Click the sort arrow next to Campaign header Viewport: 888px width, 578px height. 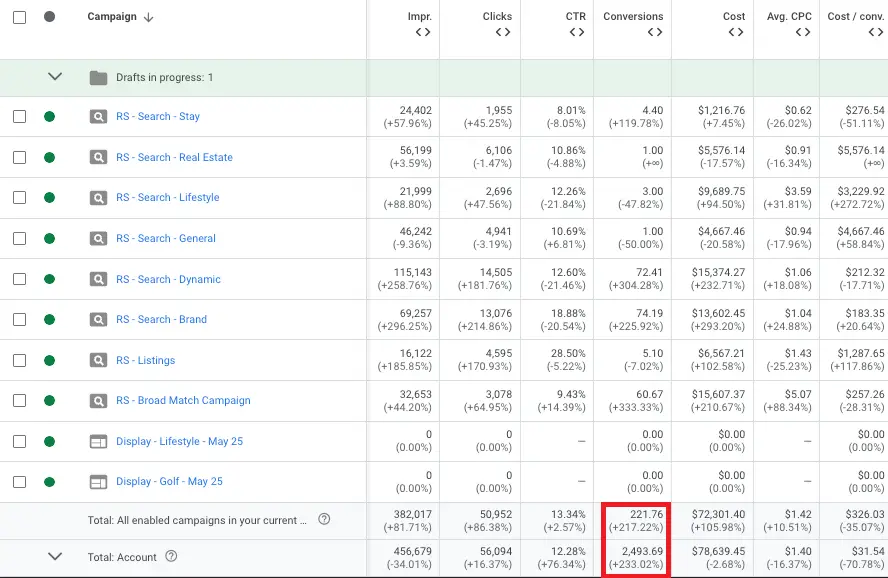click(148, 18)
